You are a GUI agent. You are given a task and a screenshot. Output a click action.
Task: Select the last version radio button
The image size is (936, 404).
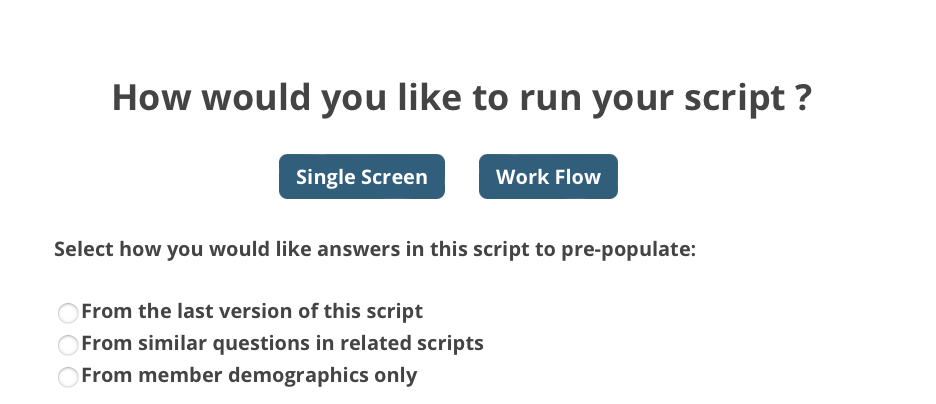tap(68, 313)
